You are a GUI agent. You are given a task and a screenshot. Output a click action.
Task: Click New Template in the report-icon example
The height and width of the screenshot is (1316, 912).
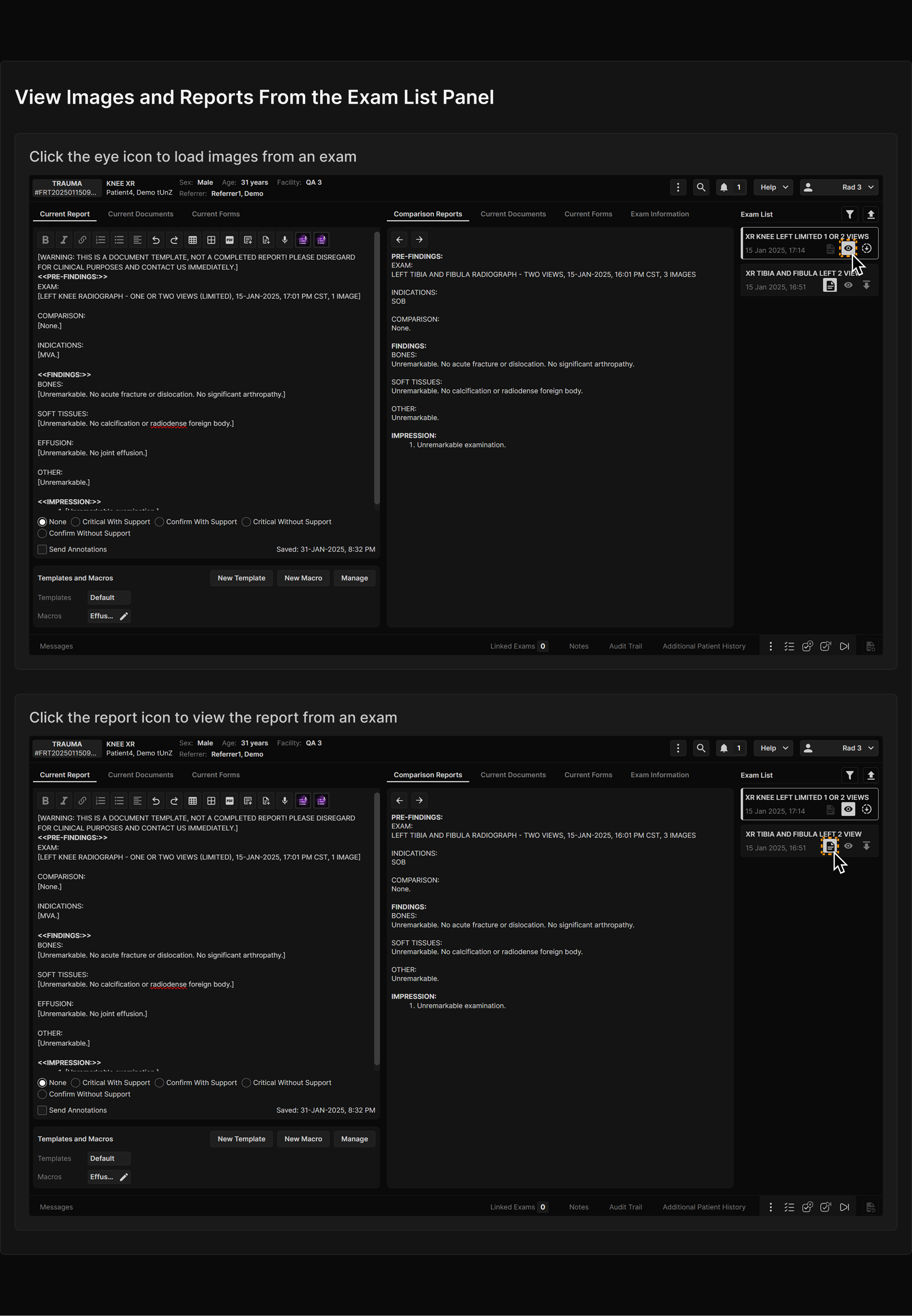241,1139
